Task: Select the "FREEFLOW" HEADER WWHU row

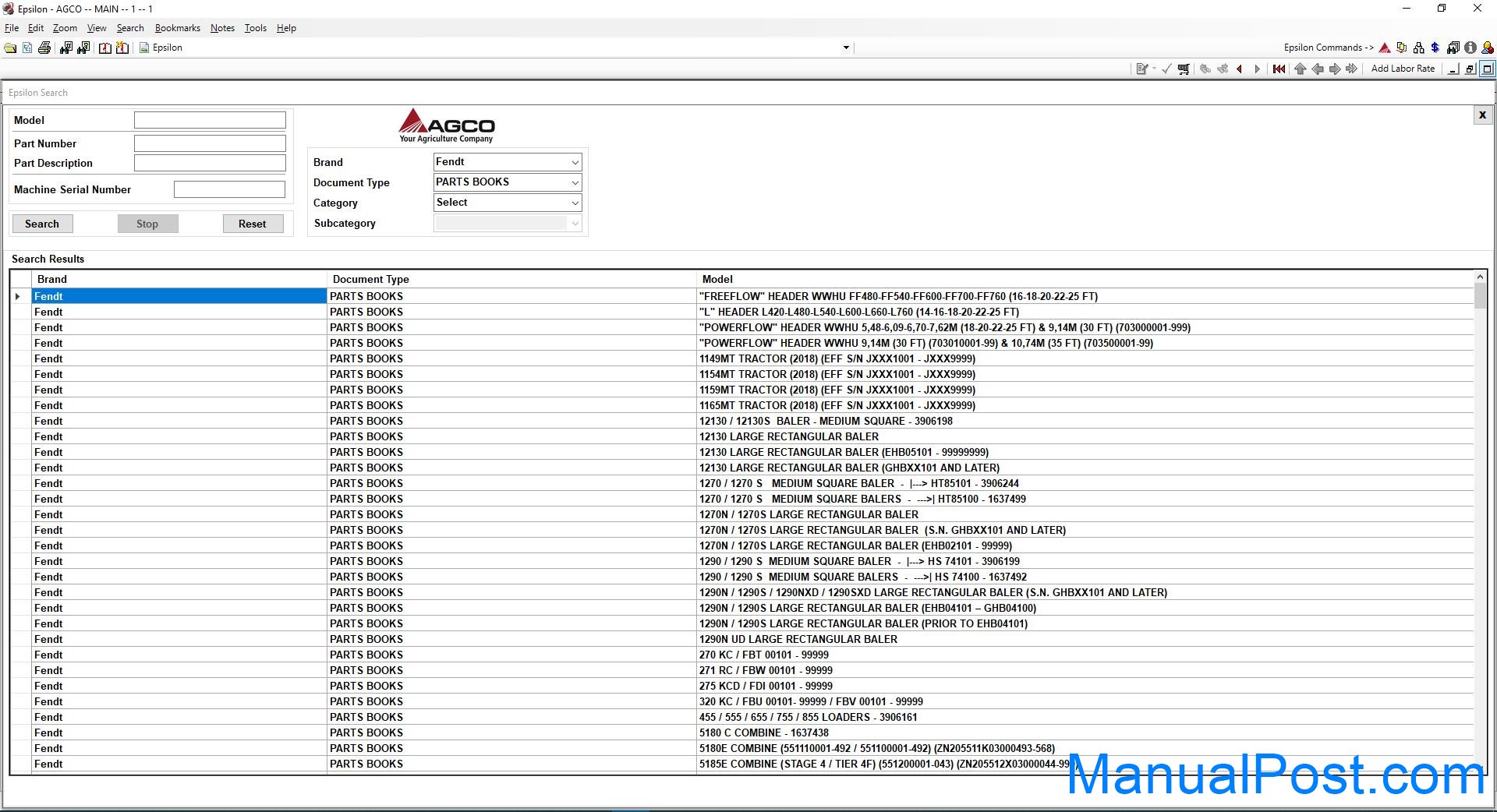Action: pyautogui.click(x=741, y=296)
